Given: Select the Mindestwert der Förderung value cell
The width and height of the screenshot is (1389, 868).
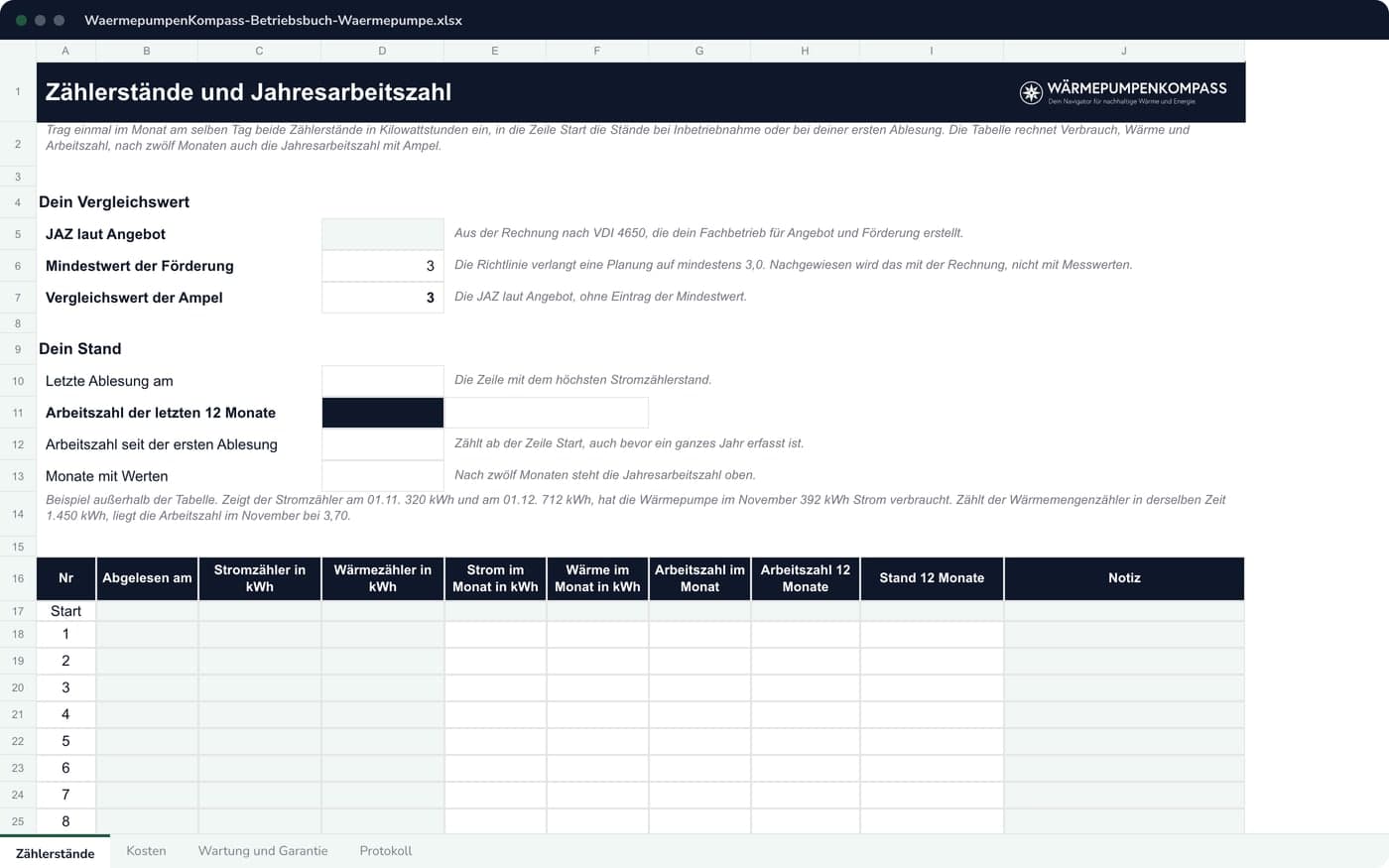Looking at the screenshot, I should click(383, 266).
